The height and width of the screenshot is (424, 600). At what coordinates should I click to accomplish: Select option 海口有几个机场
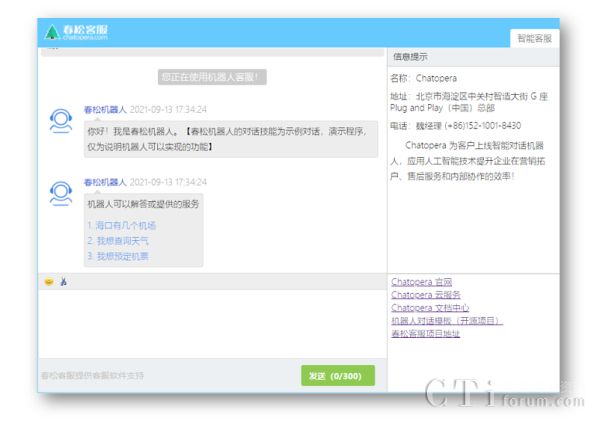(121, 225)
